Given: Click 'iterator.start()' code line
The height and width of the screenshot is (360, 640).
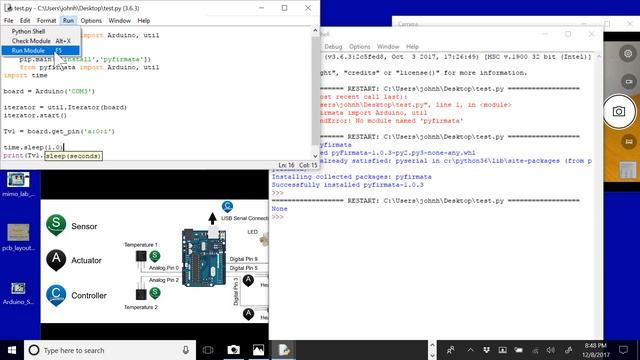Looking at the screenshot, I should (x=35, y=116).
